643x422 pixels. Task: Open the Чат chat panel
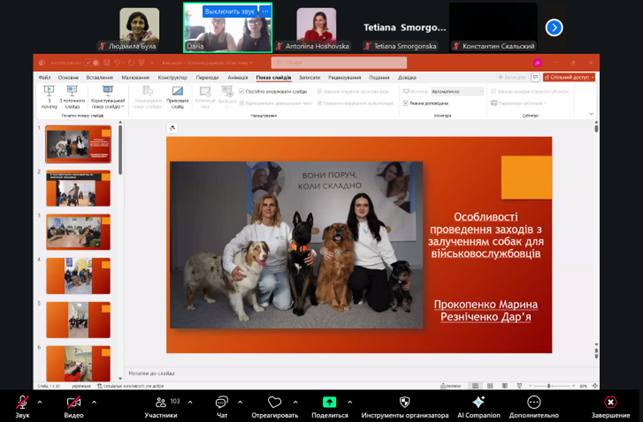pos(222,402)
